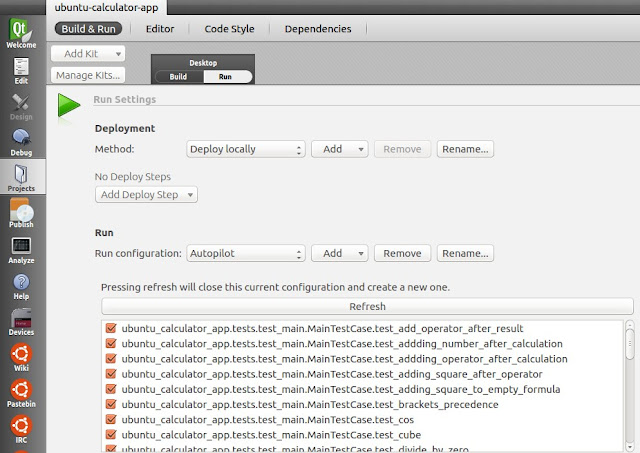The width and height of the screenshot is (640, 453).
Task: Select the Desktop kit Run tab
Action: [x=227, y=77]
